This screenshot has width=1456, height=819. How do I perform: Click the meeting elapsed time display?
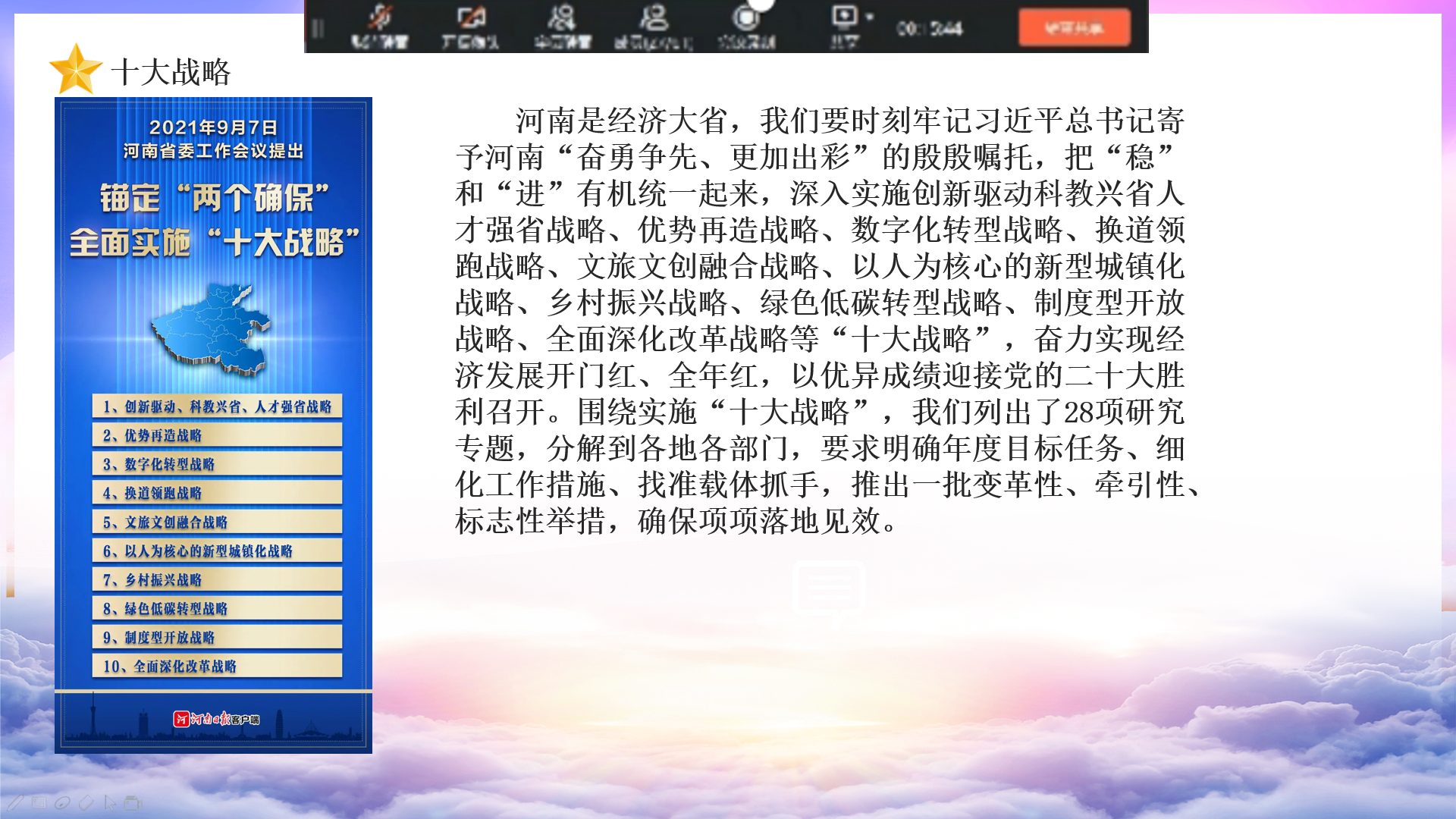coord(930,29)
